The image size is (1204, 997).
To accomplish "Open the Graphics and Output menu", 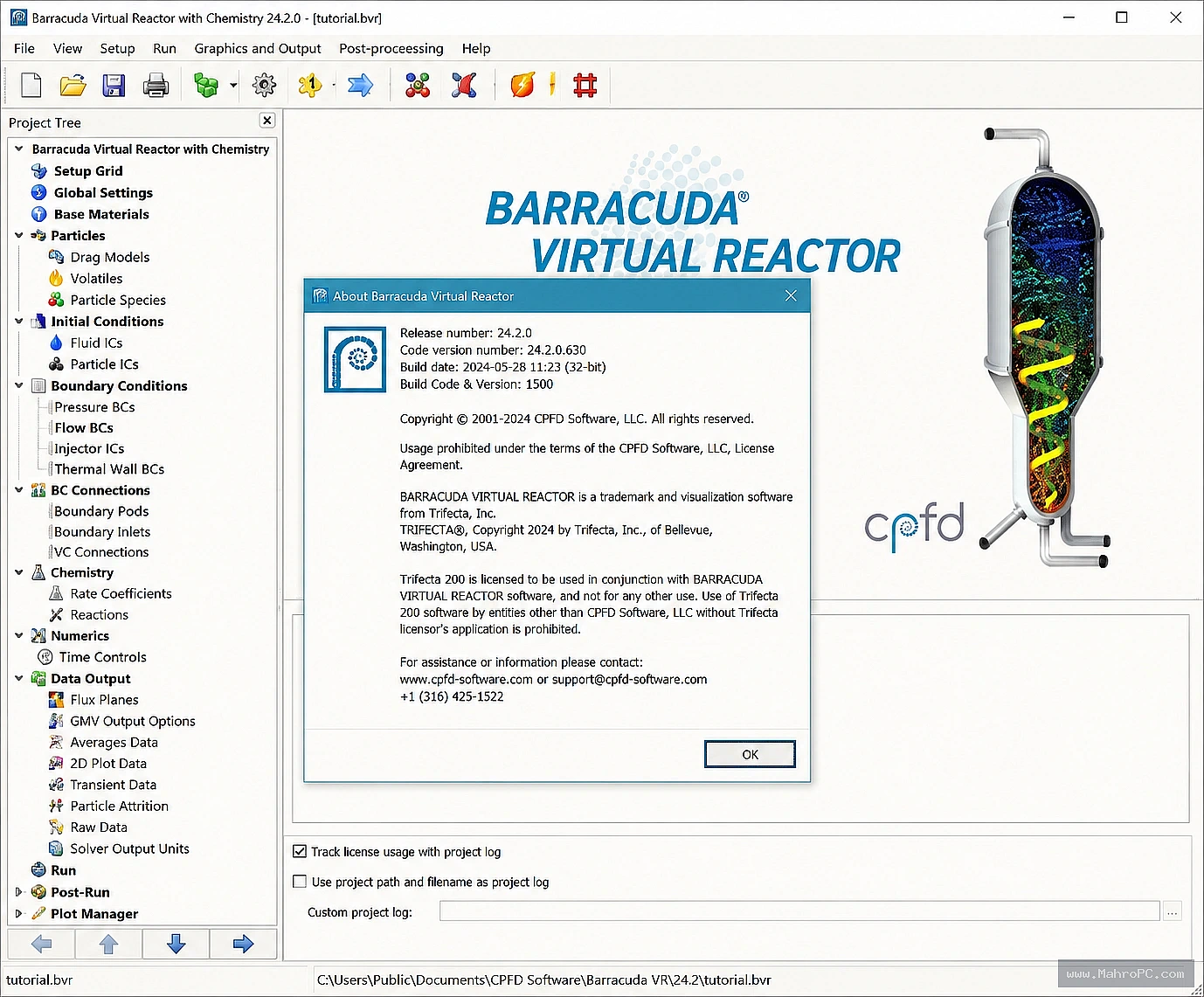I will pyautogui.click(x=258, y=49).
